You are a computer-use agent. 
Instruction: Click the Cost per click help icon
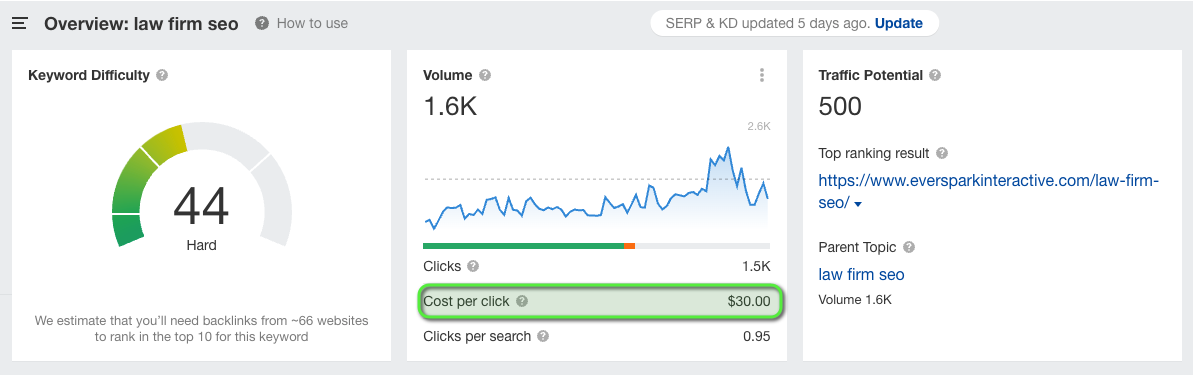click(x=521, y=301)
